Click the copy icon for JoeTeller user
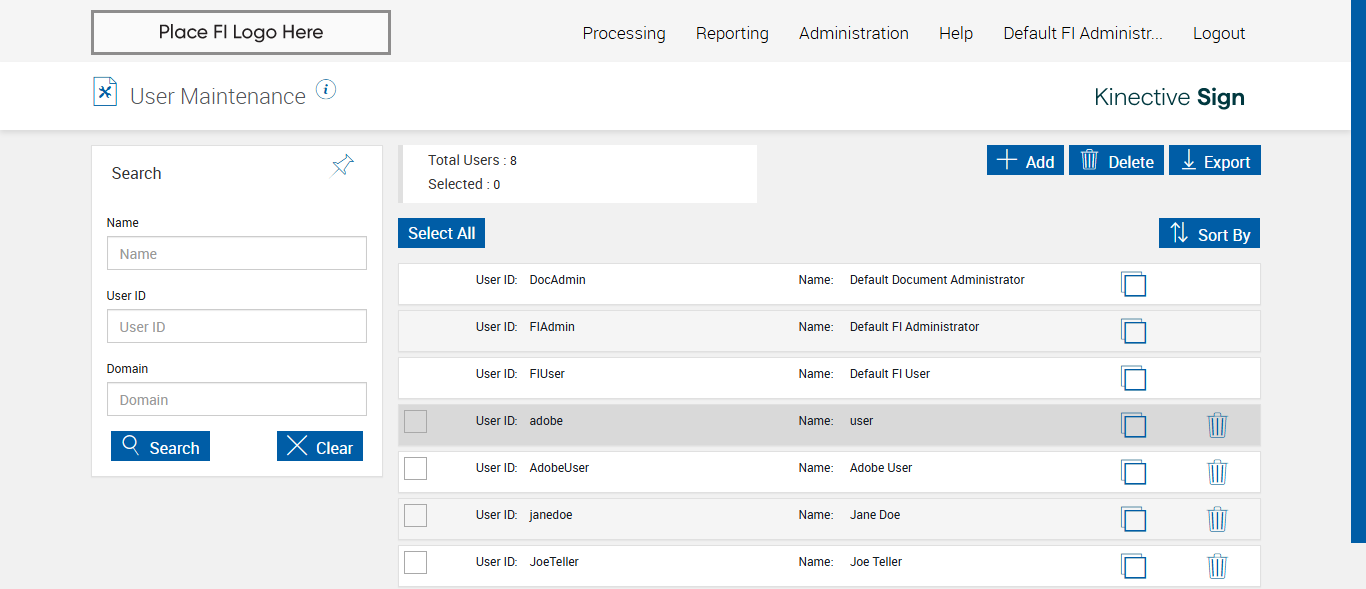The image size is (1366, 589). 1133,566
